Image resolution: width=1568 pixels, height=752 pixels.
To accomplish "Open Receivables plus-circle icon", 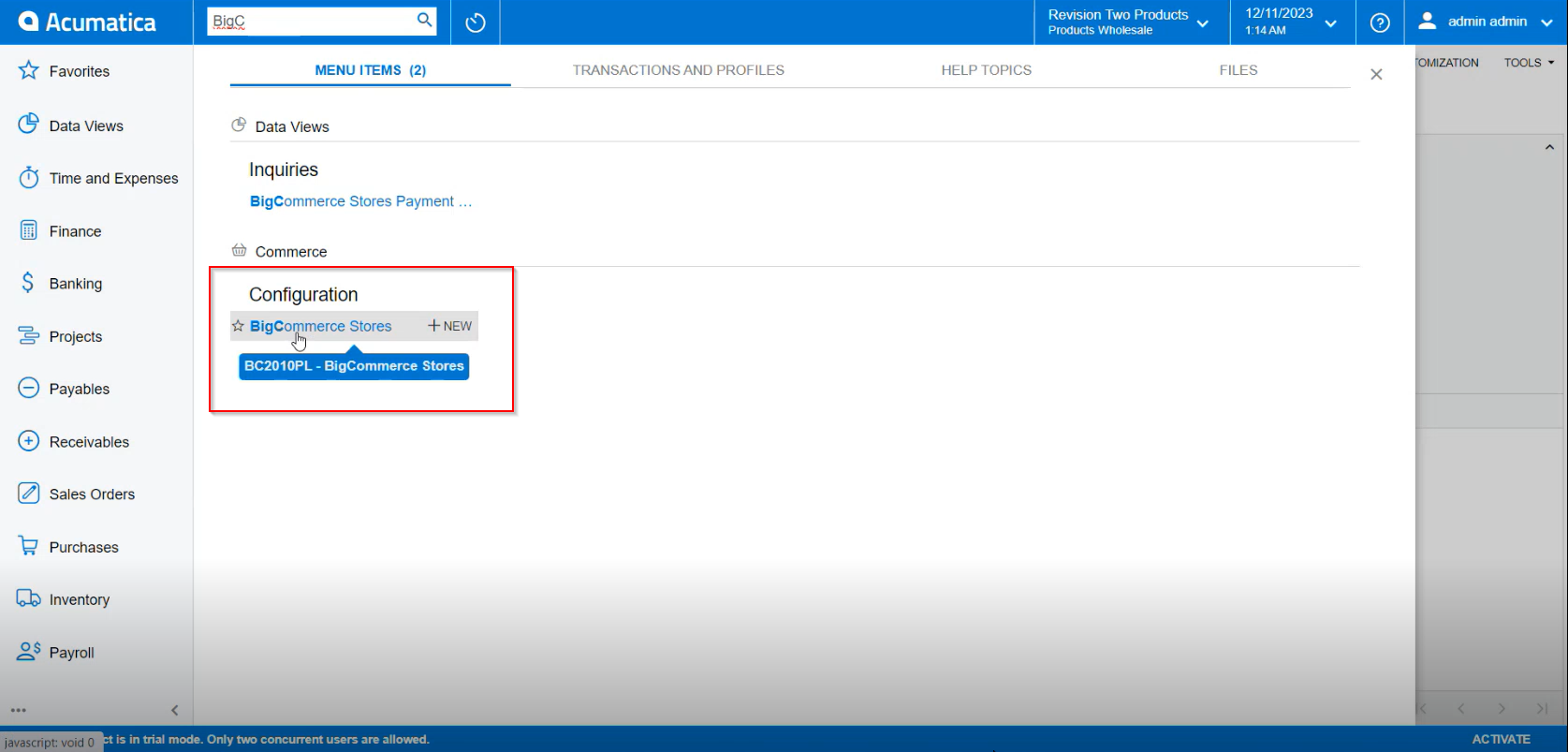I will [x=29, y=441].
